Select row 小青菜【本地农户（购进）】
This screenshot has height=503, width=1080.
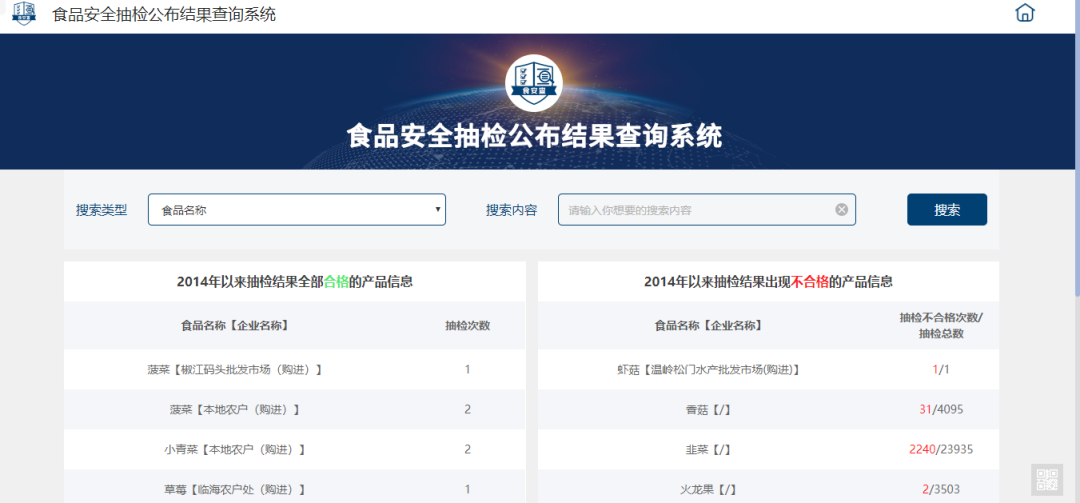point(295,449)
